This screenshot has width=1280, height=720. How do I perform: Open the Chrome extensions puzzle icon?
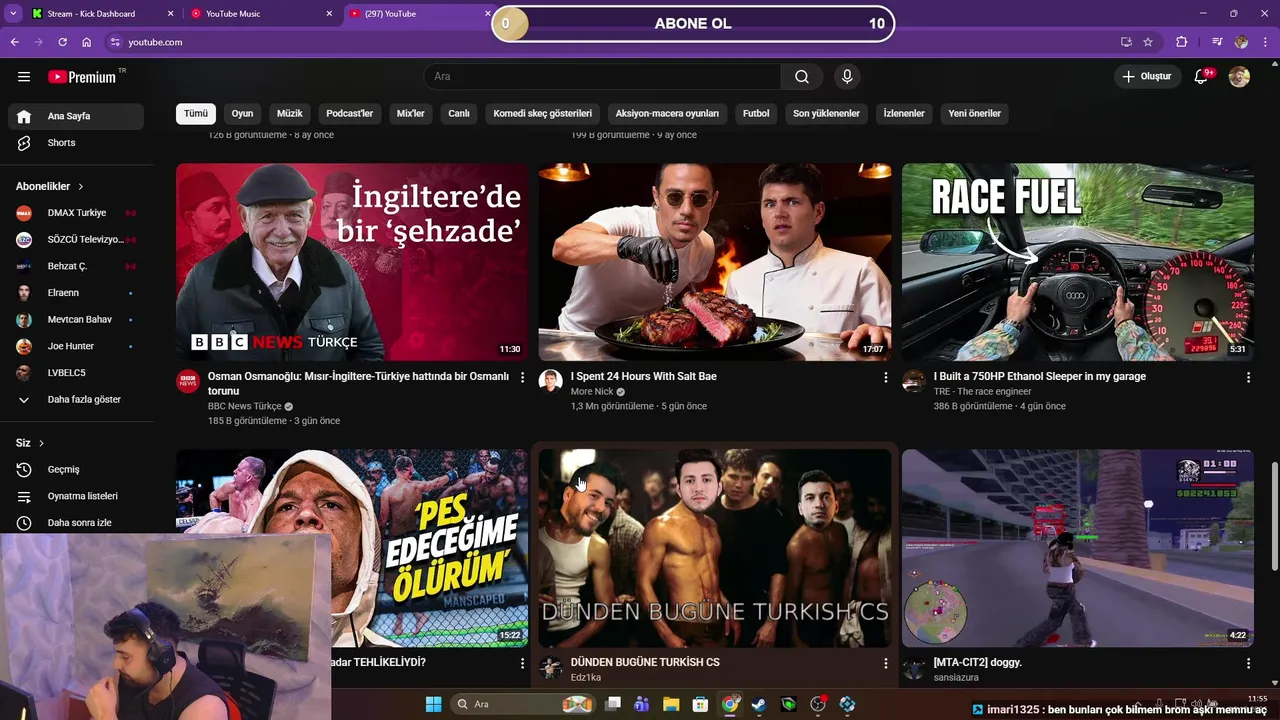1182,42
